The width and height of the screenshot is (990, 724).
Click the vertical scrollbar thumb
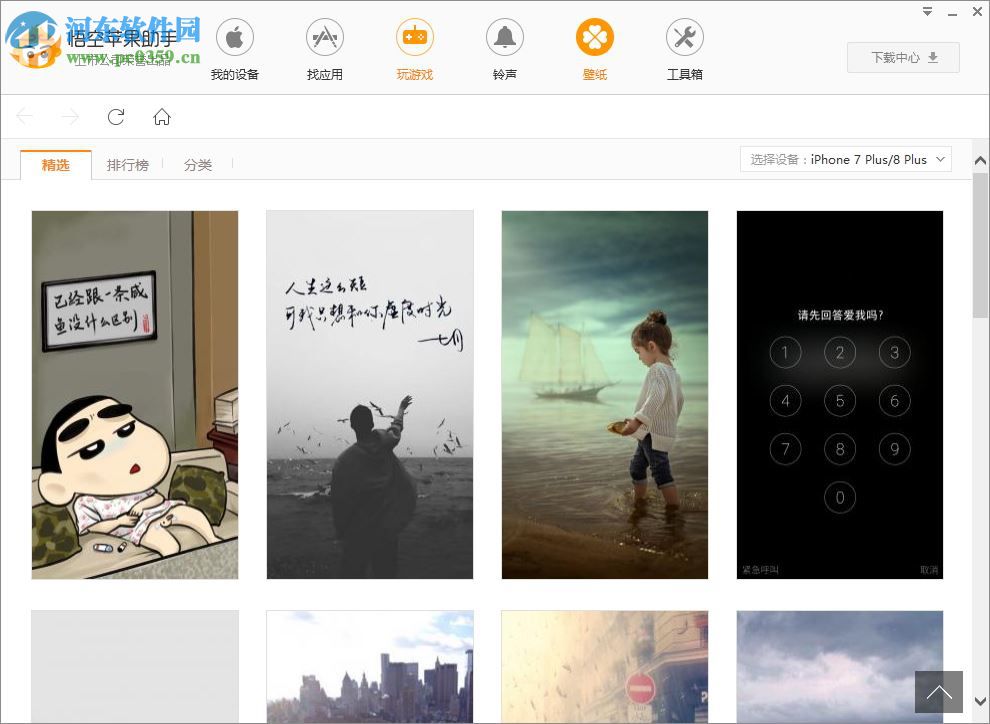click(981, 245)
